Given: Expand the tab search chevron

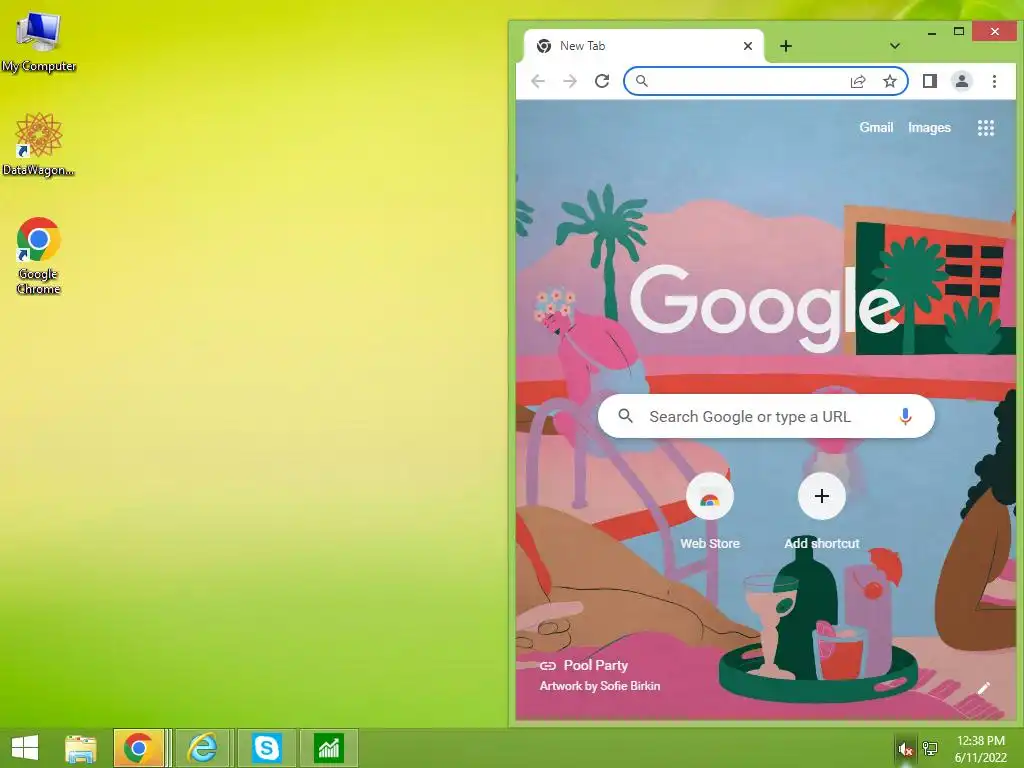Looking at the screenshot, I should coord(895,46).
